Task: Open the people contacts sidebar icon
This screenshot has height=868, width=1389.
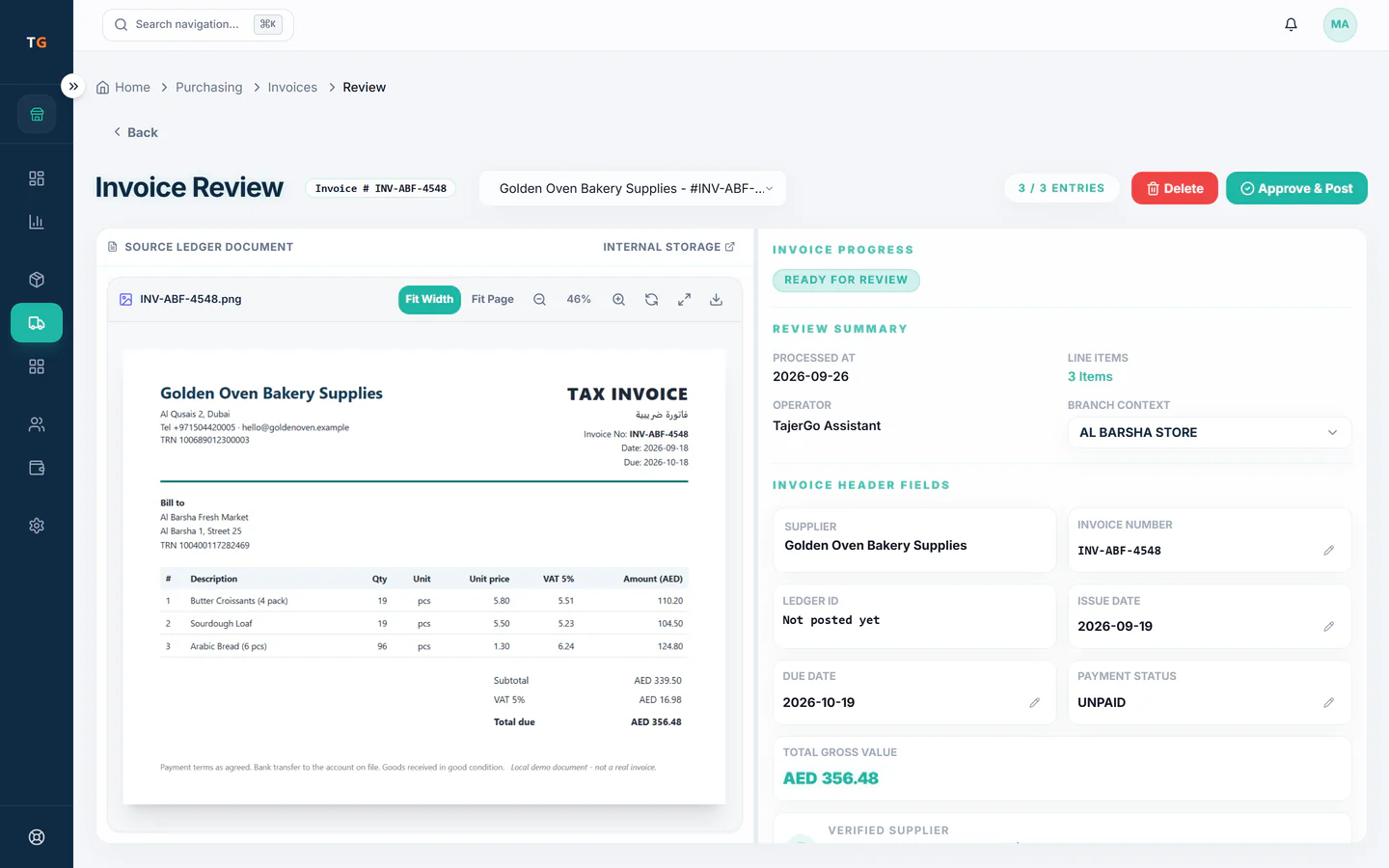Action: [37, 424]
